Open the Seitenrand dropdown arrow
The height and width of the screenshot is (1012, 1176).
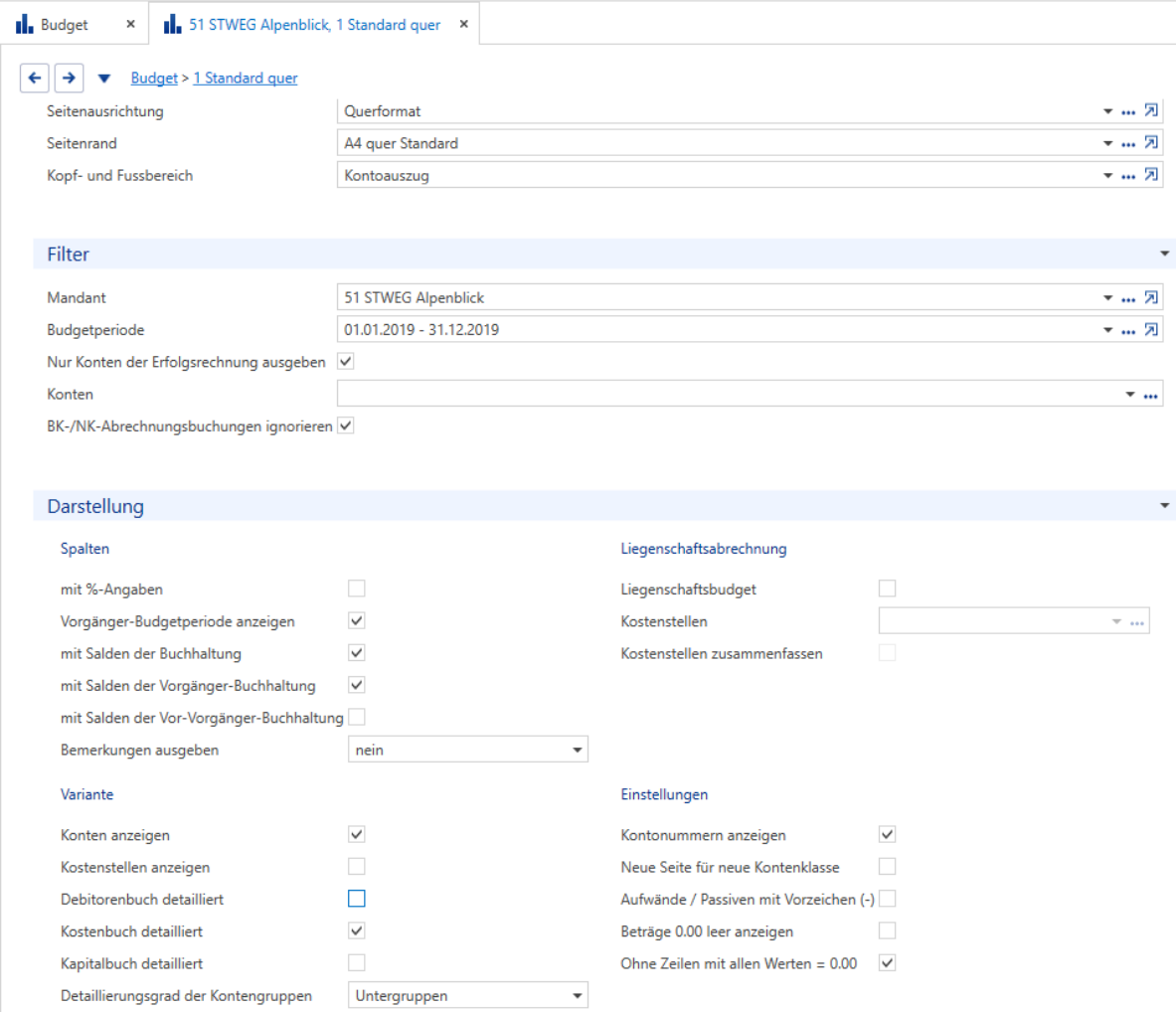click(1107, 144)
